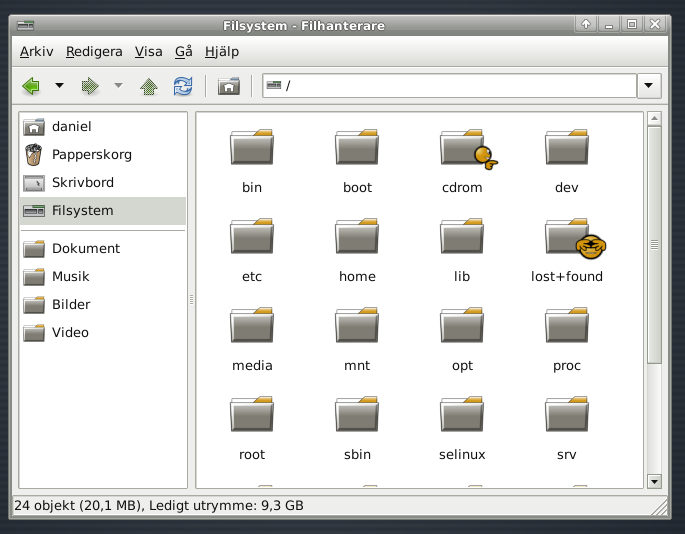This screenshot has width=685, height=534.
Task: Go up to the parent folder
Action: click(x=149, y=86)
